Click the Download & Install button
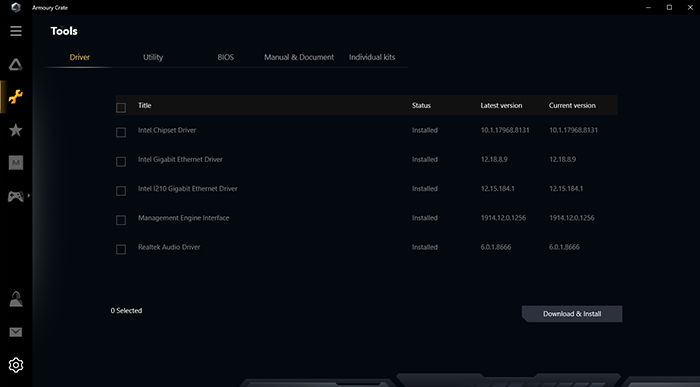The width and height of the screenshot is (700, 387). pos(572,314)
